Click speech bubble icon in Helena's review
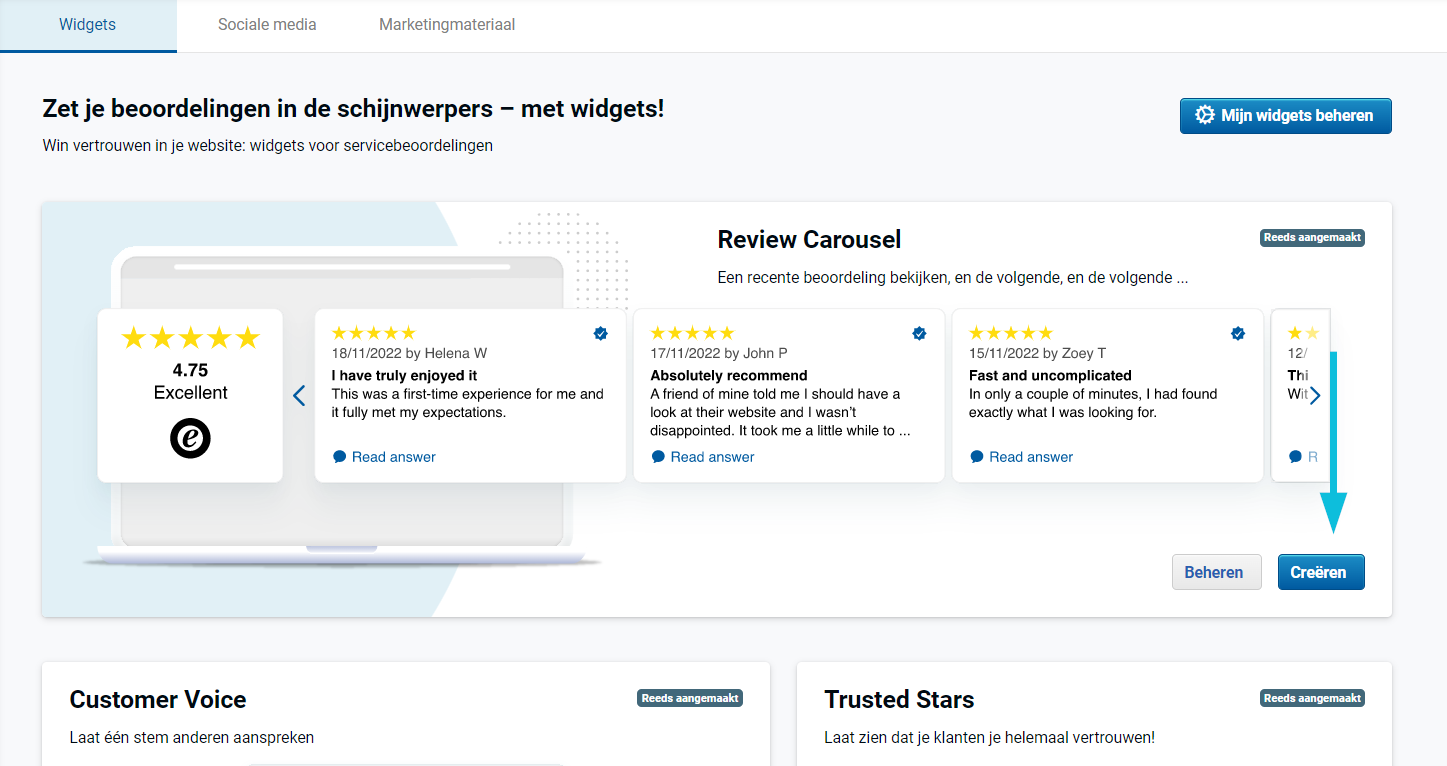 pos(340,457)
